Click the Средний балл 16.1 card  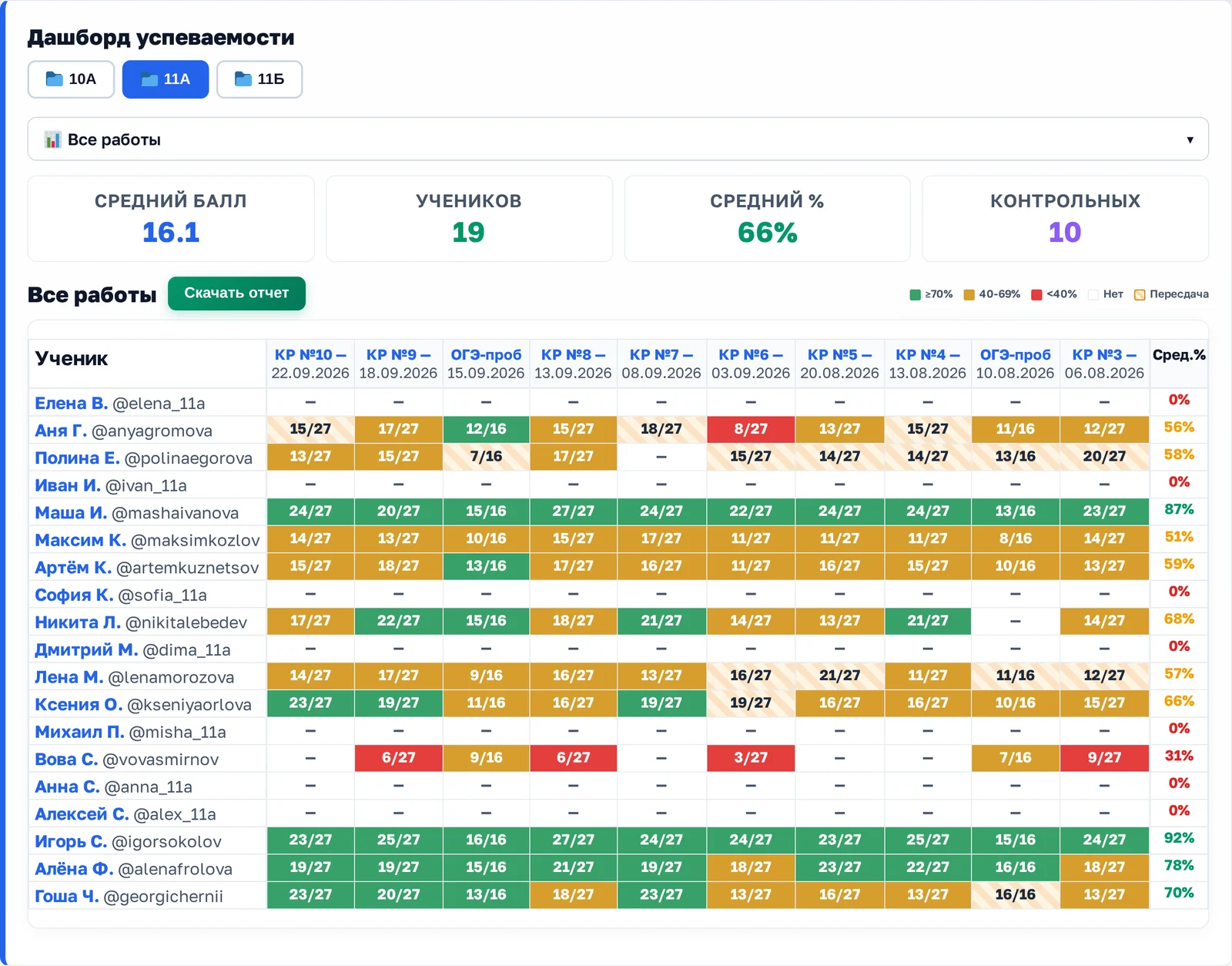(x=171, y=219)
